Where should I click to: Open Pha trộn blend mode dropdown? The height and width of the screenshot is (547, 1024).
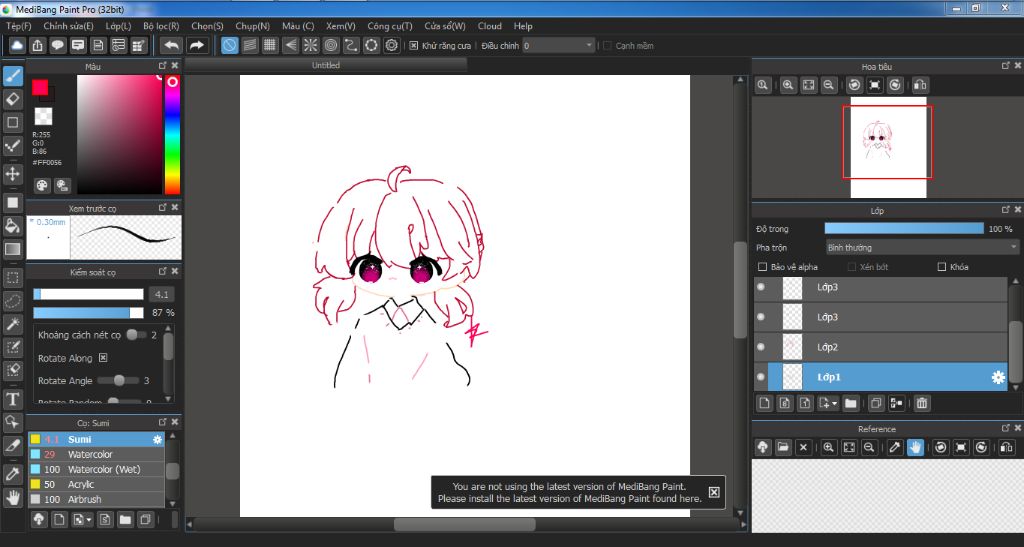pos(921,247)
